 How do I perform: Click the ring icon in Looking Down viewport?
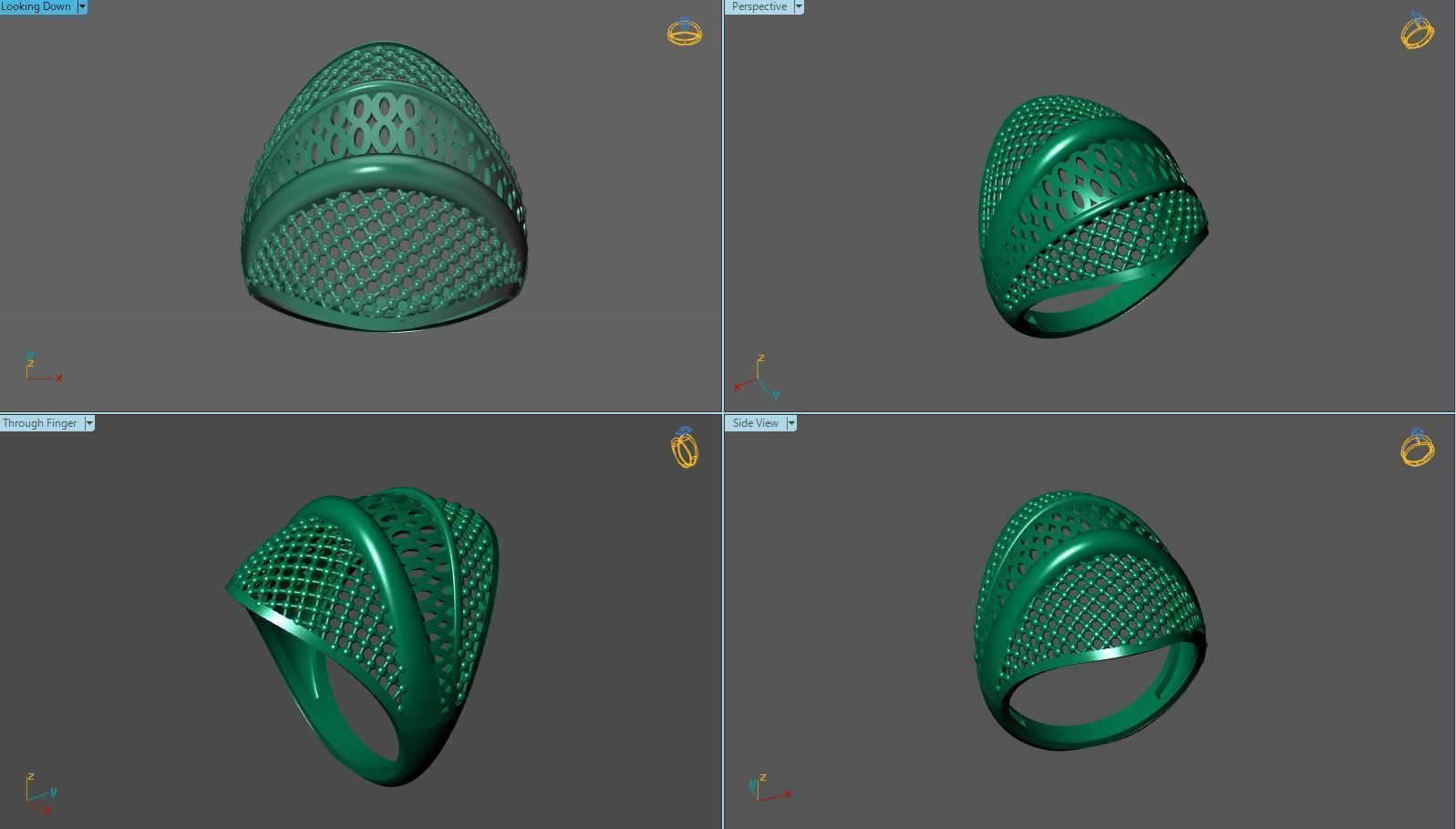tap(685, 33)
